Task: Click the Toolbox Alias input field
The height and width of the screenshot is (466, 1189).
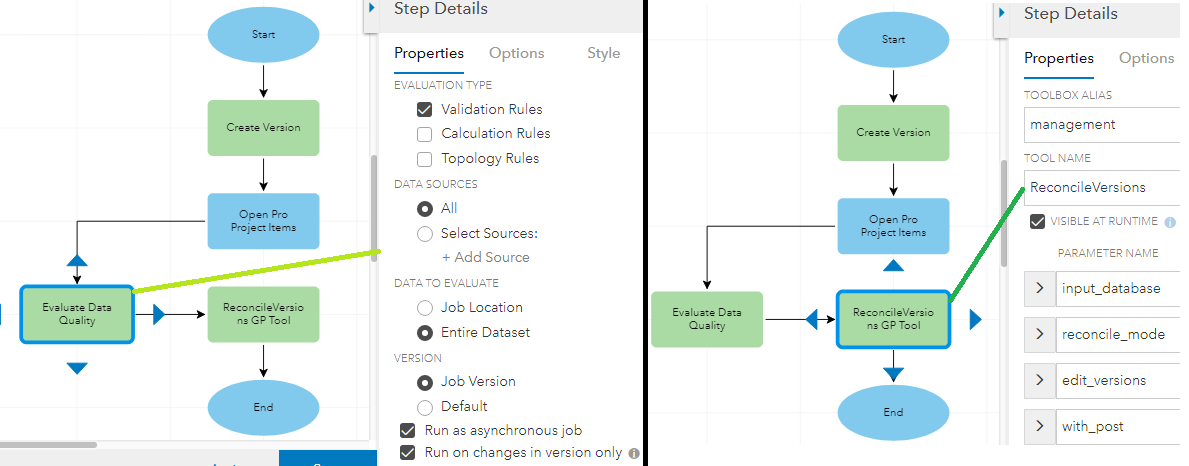Action: pyautogui.click(x=1102, y=125)
